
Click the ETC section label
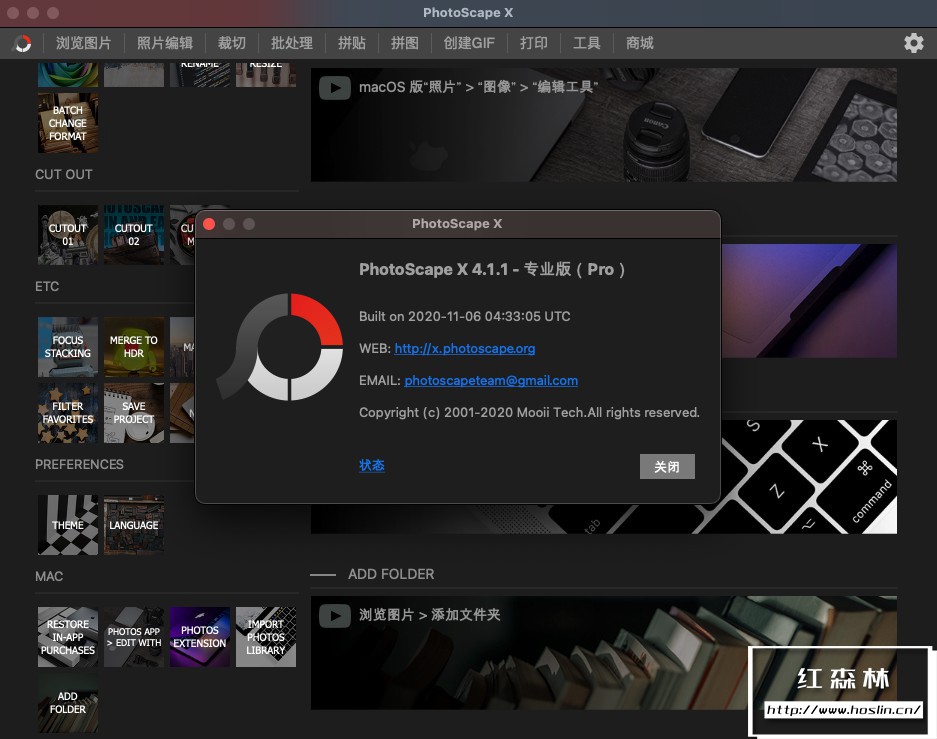pyautogui.click(x=47, y=287)
